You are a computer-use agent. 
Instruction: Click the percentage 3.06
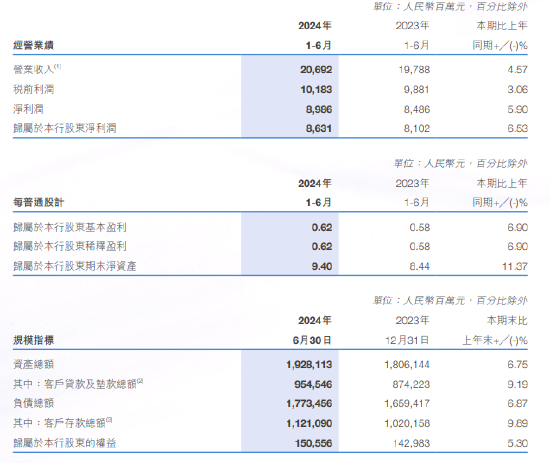[517, 90]
